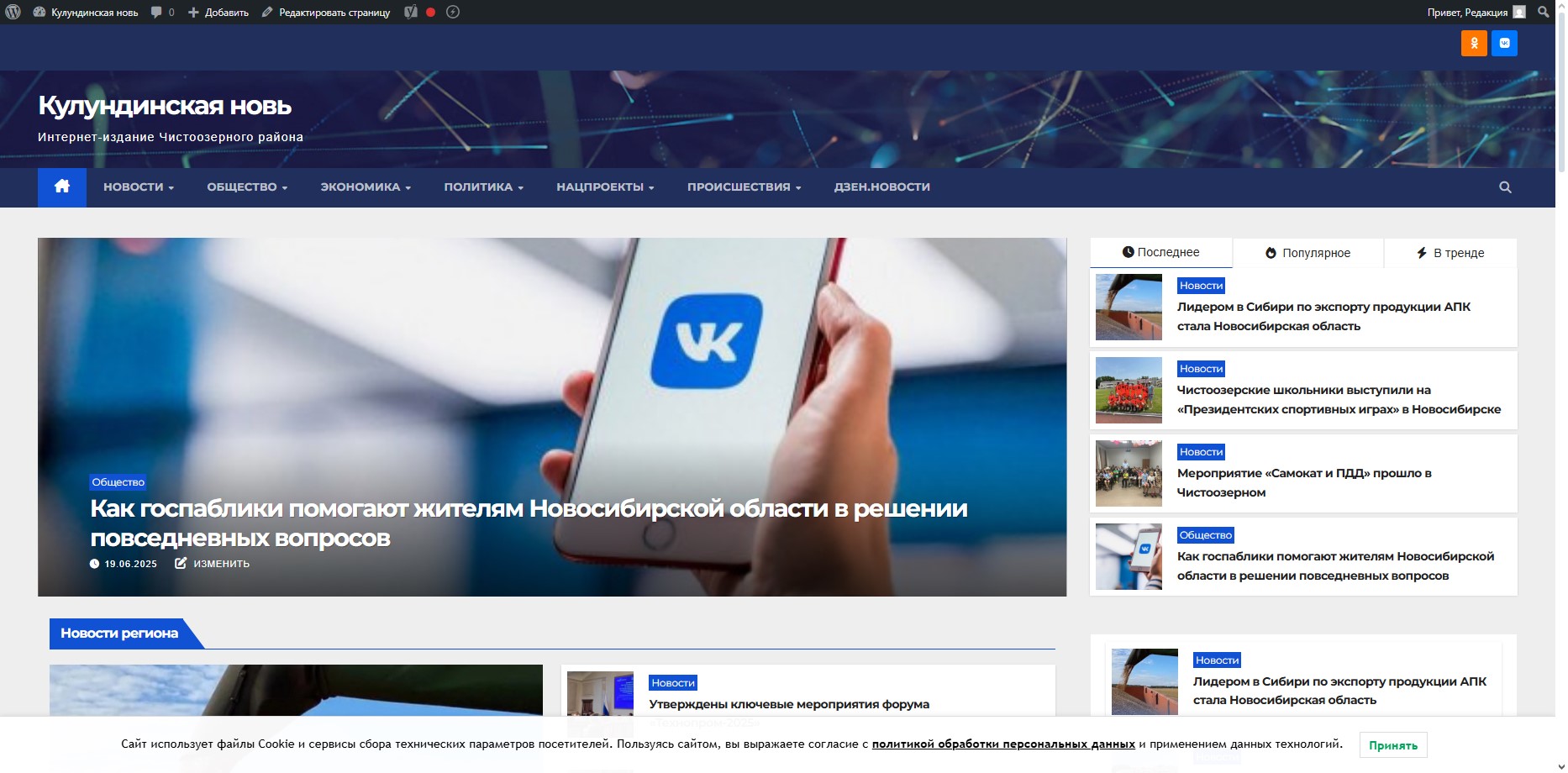The image size is (1568, 773).
Task: Open ДЗЕН.НОВОСТИ menu item
Action: pyautogui.click(x=881, y=187)
